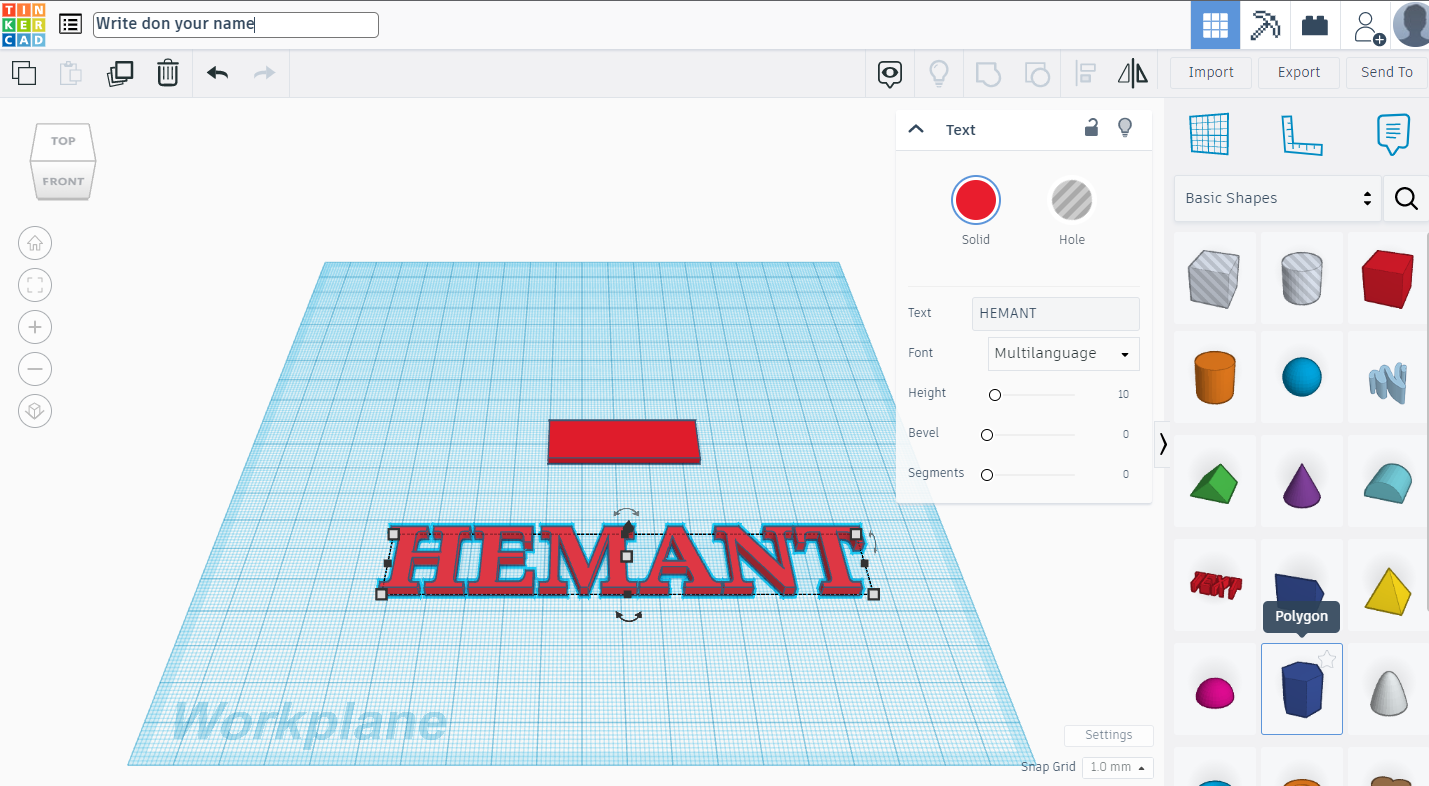Open the Workplane tool
1429x786 pixels.
click(x=1210, y=134)
